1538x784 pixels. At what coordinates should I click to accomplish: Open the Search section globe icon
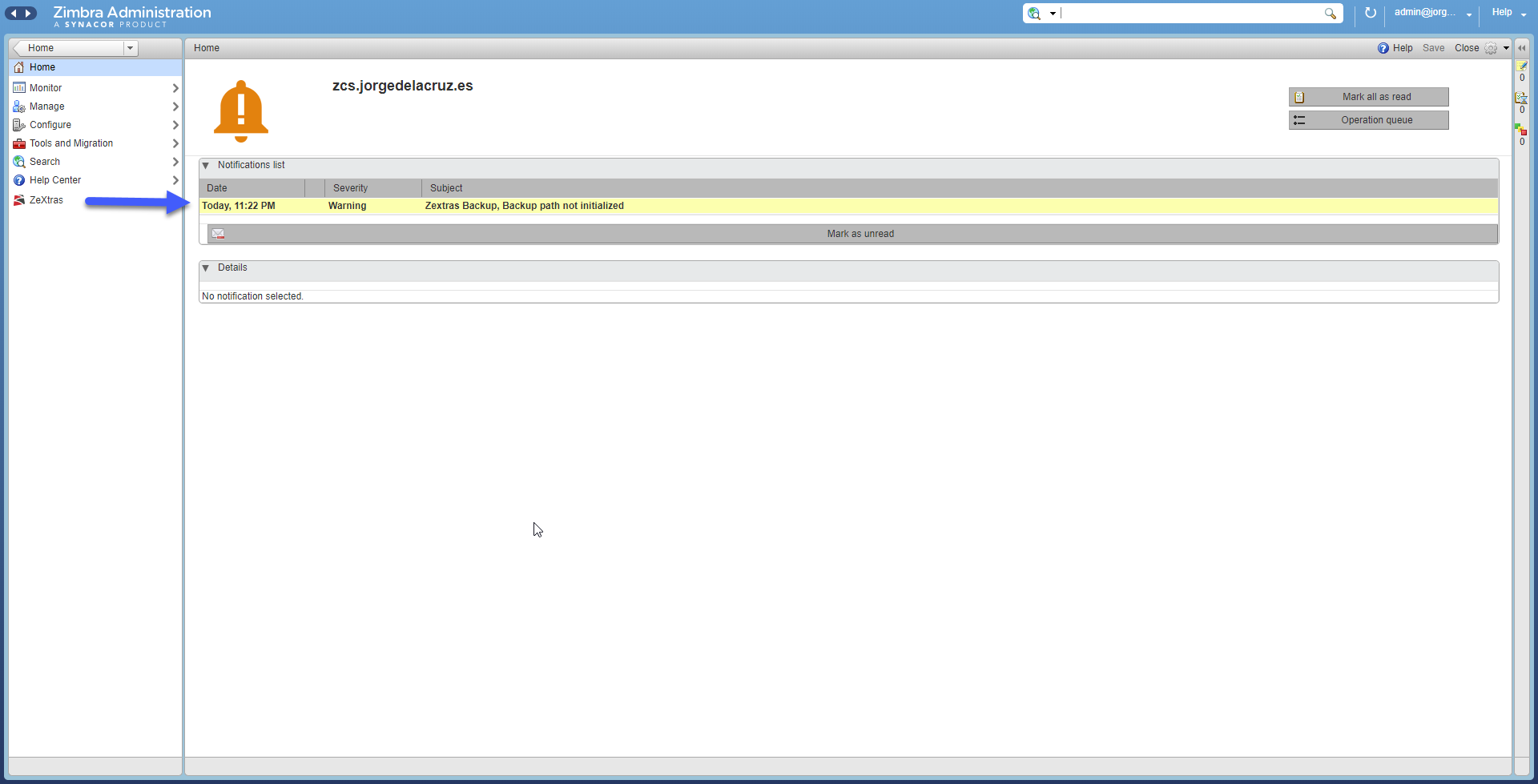[x=19, y=162]
